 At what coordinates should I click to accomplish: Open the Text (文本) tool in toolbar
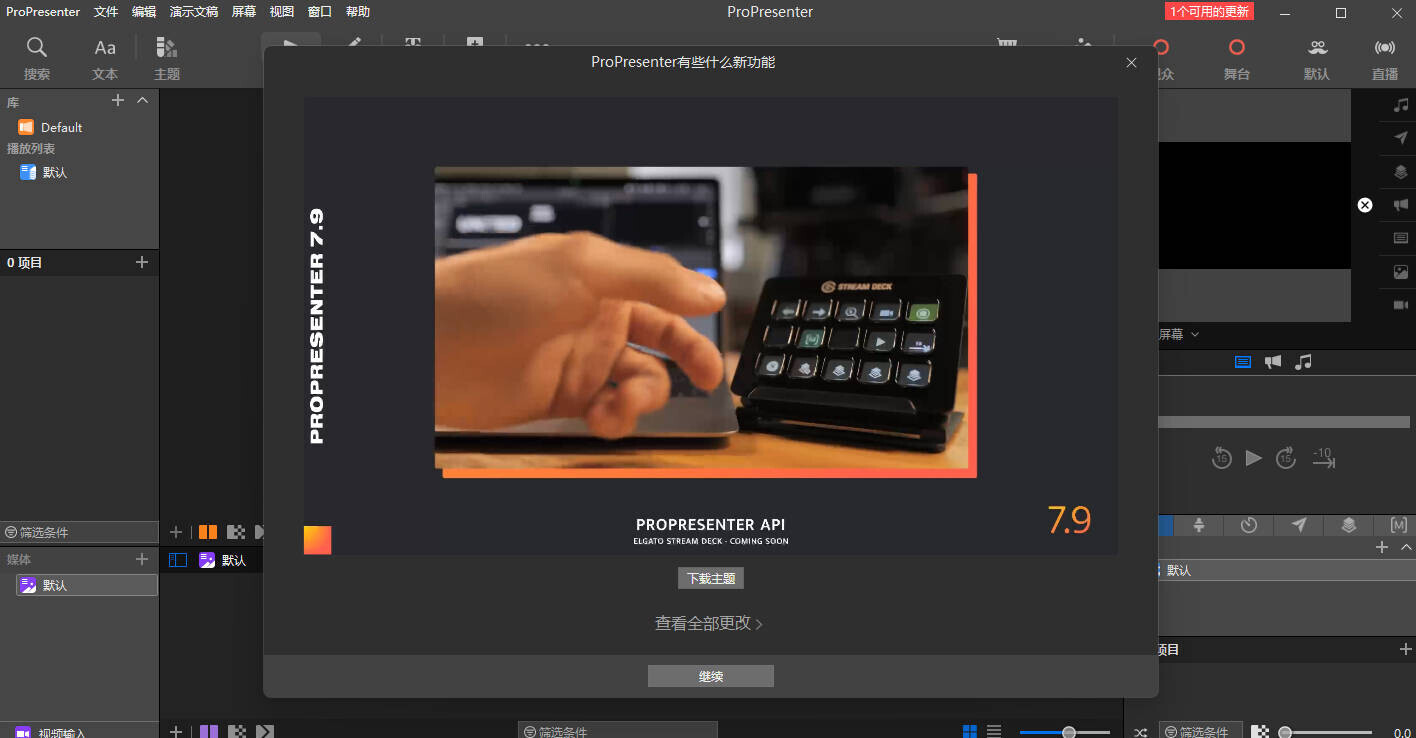click(105, 58)
